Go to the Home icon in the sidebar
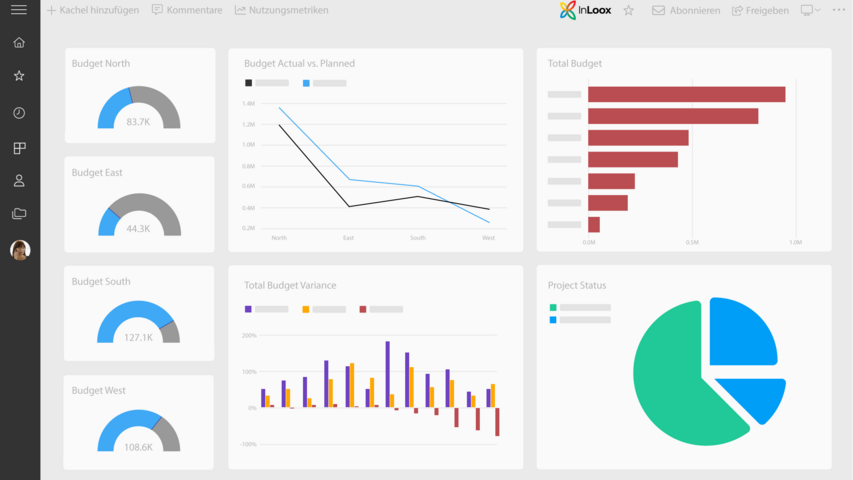The image size is (853, 480). (19, 43)
